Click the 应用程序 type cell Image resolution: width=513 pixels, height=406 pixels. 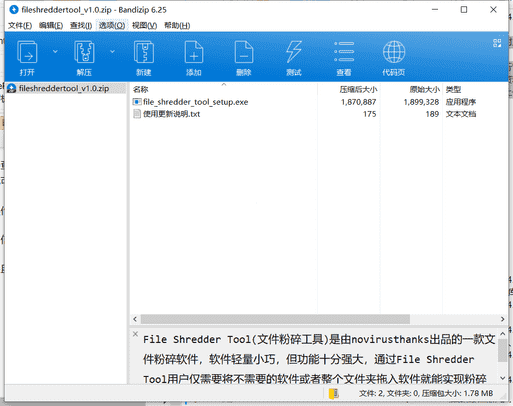461,102
